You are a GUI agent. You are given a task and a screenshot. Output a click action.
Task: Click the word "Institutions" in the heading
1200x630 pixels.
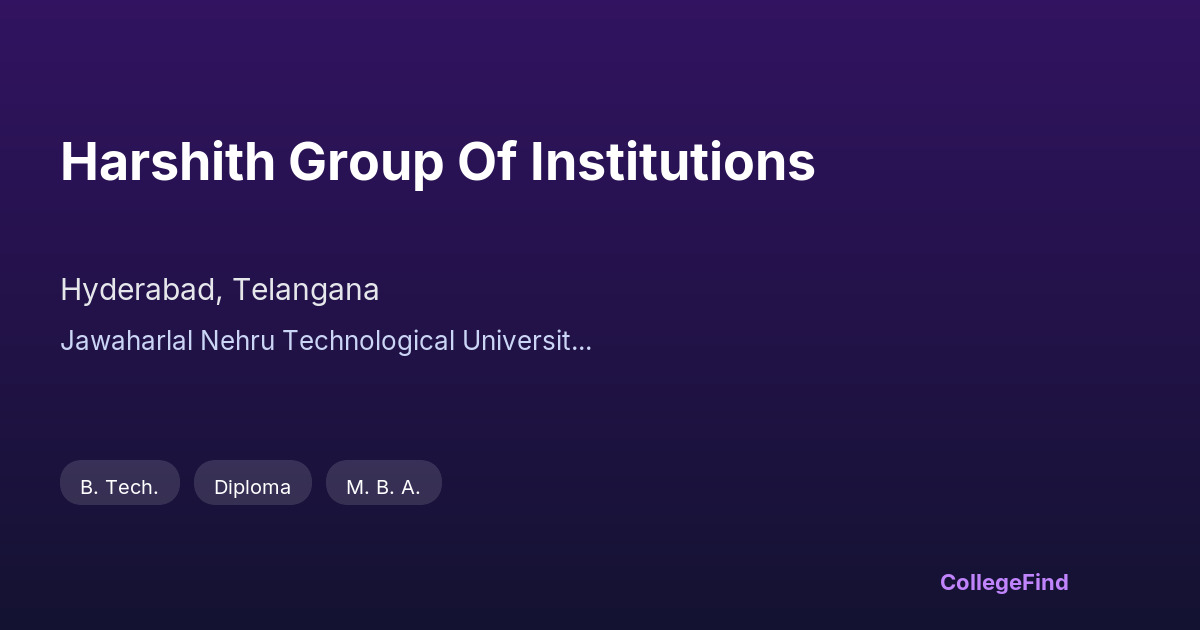point(672,162)
